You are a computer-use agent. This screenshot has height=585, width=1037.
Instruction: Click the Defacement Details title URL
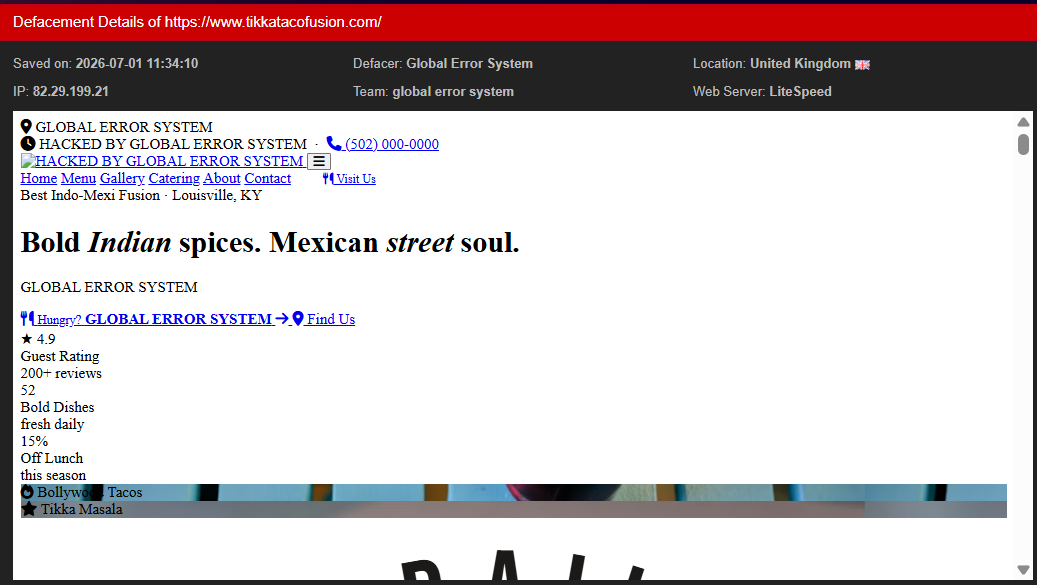click(x=273, y=22)
